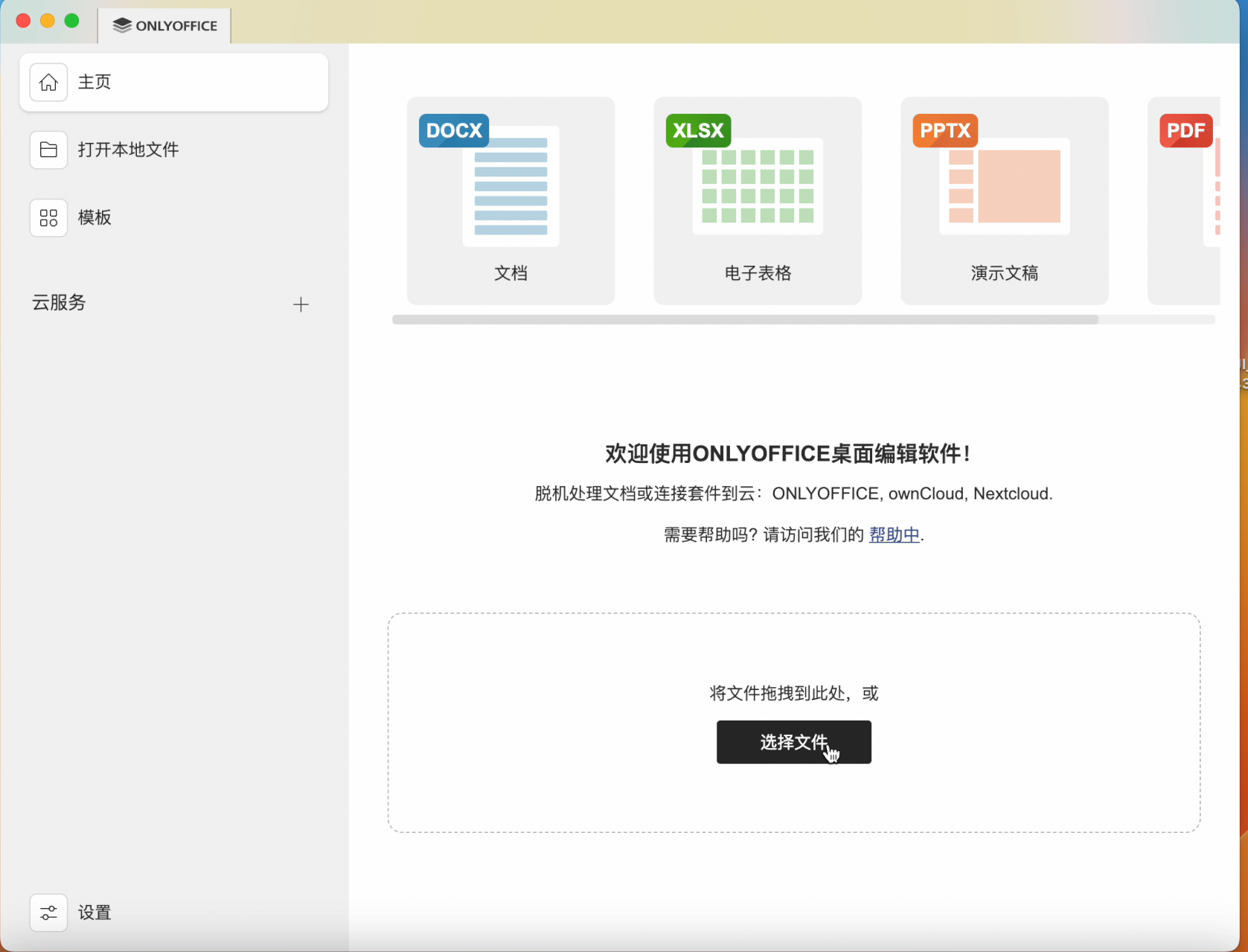Create a new PPTX 演示文稿
The height and width of the screenshot is (952, 1248).
1004,201
